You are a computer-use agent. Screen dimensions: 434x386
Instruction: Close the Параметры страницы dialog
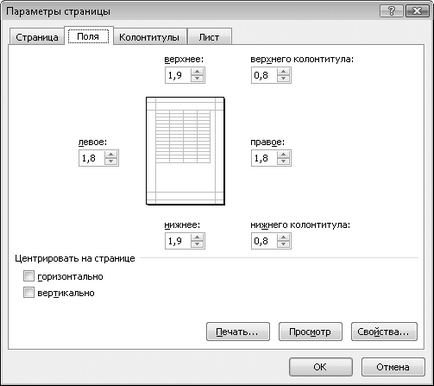(x=417, y=11)
